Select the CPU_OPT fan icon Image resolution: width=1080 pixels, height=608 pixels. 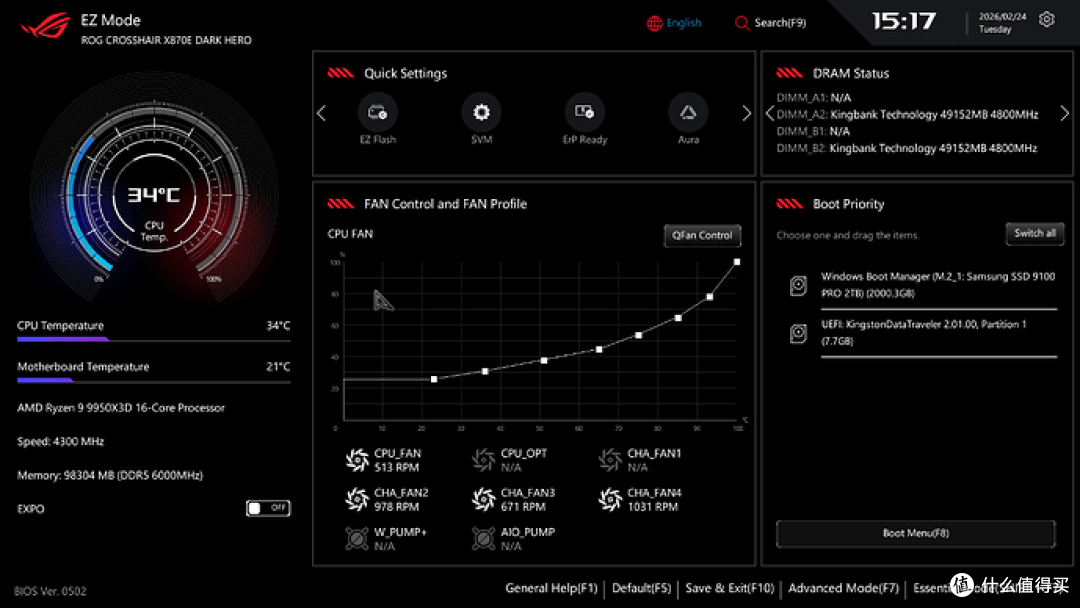484,460
